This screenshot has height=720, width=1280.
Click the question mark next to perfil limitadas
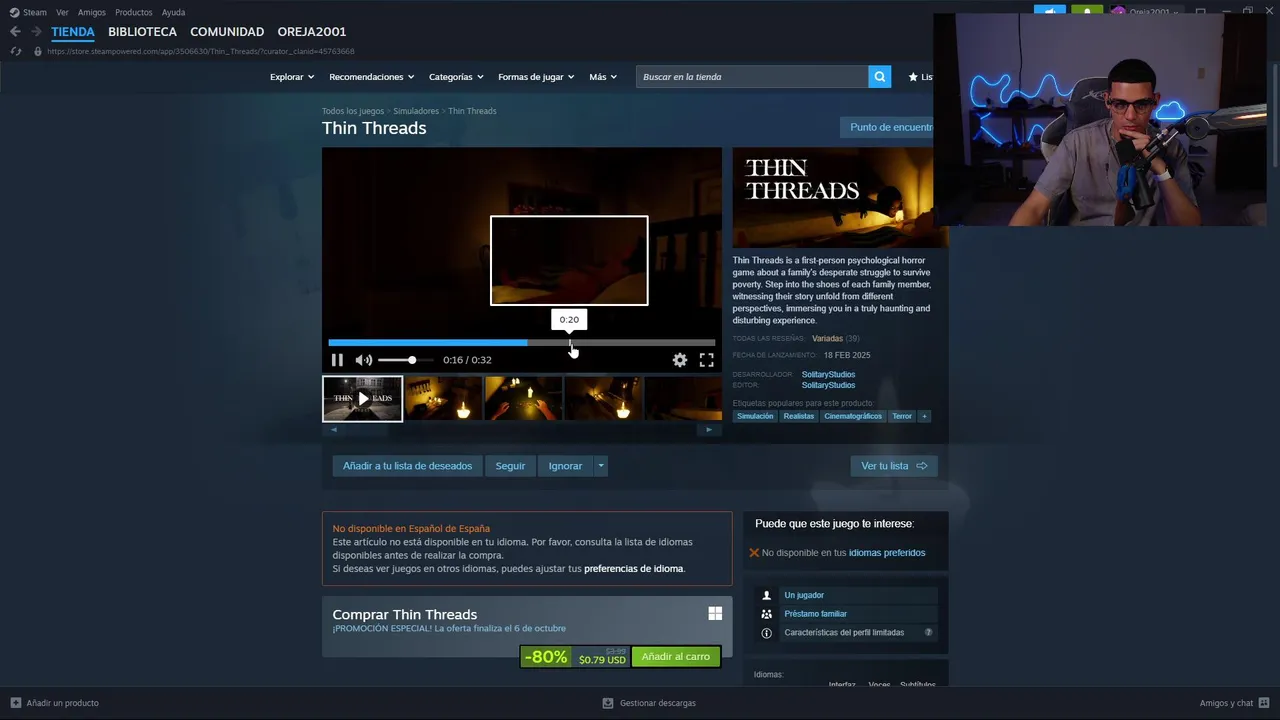coord(928,632)
